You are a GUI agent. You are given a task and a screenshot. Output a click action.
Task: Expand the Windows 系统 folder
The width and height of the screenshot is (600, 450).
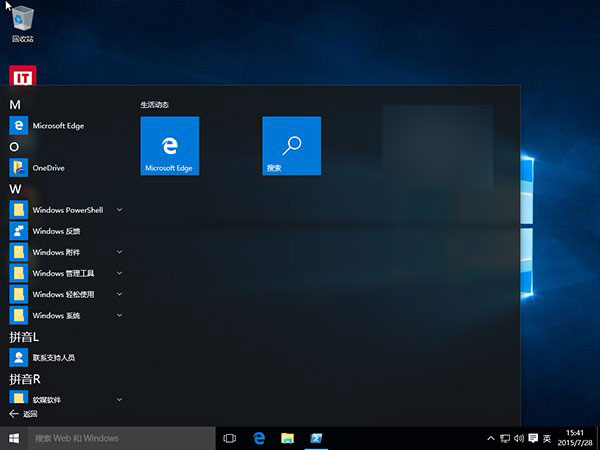(x=119, y=315)
